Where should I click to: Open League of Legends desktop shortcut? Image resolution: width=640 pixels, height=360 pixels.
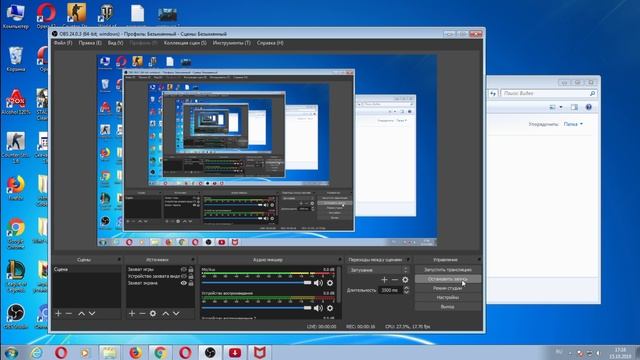[x=16, y=276]
